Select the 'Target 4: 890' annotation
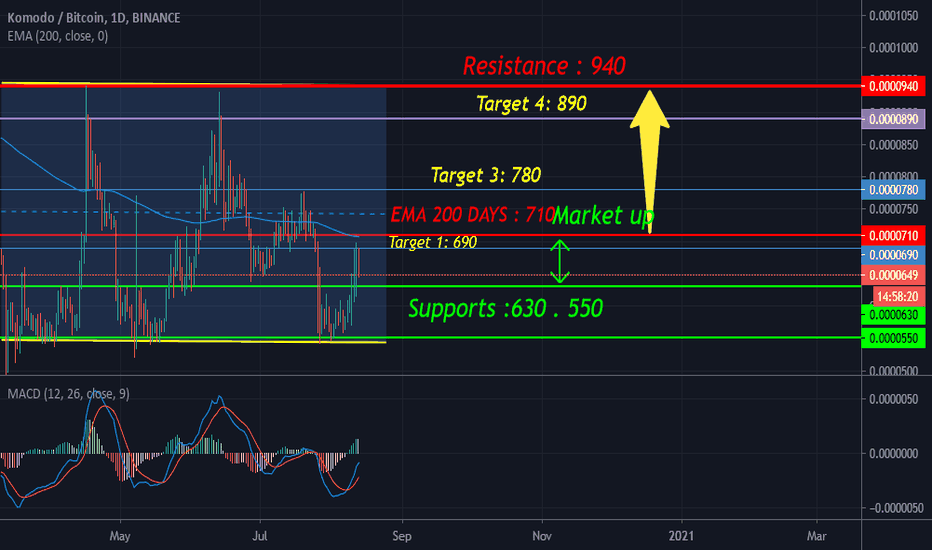 point(531,103)
